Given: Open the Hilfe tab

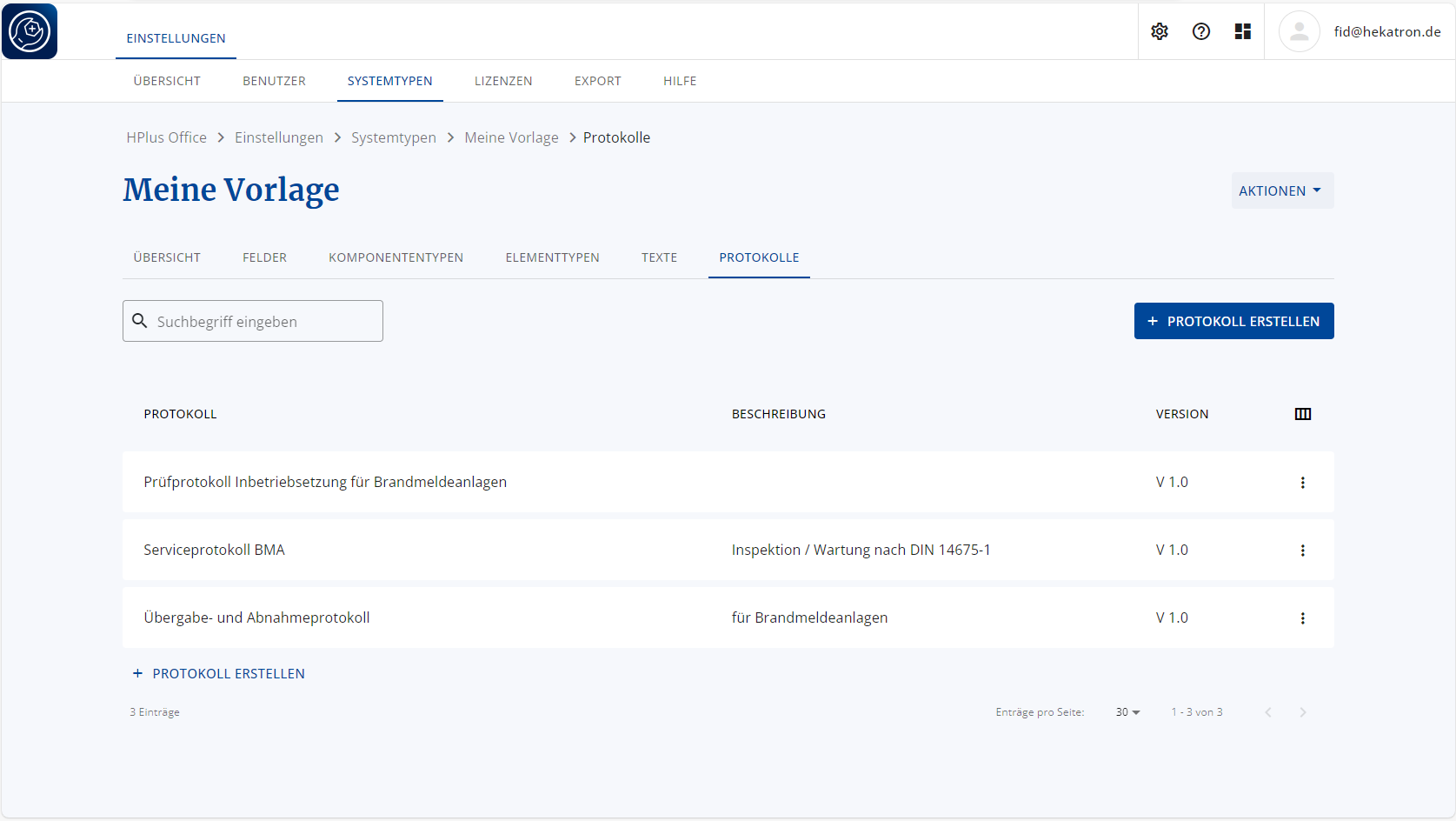Looking at the screenshot, I should (x=680, y=81).
